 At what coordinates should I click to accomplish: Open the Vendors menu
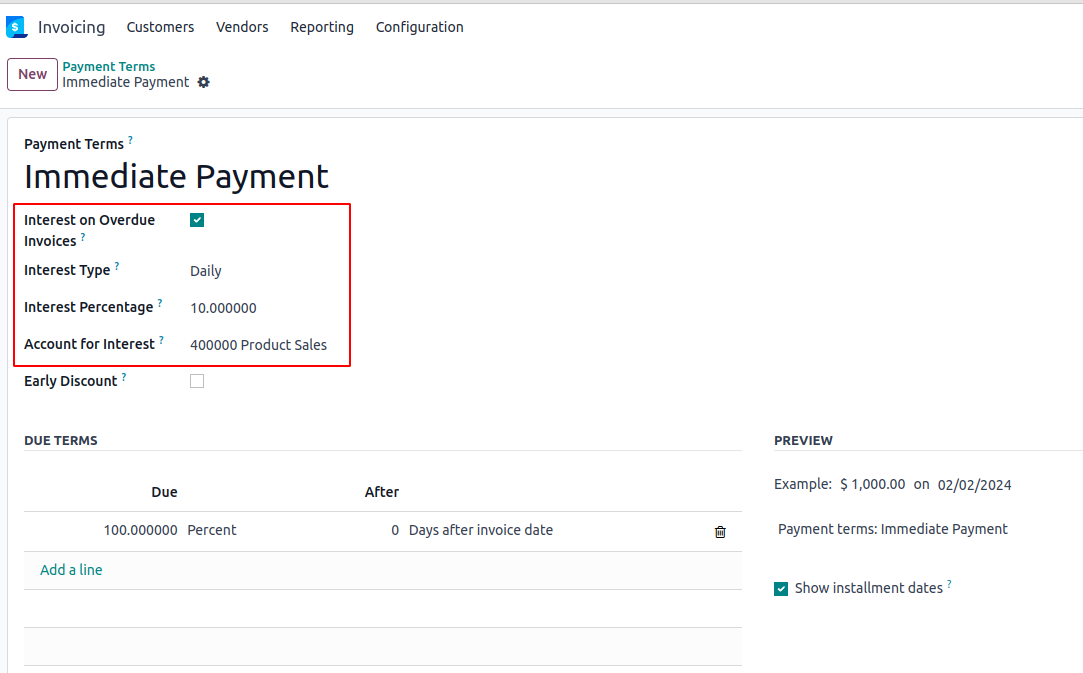242,27
